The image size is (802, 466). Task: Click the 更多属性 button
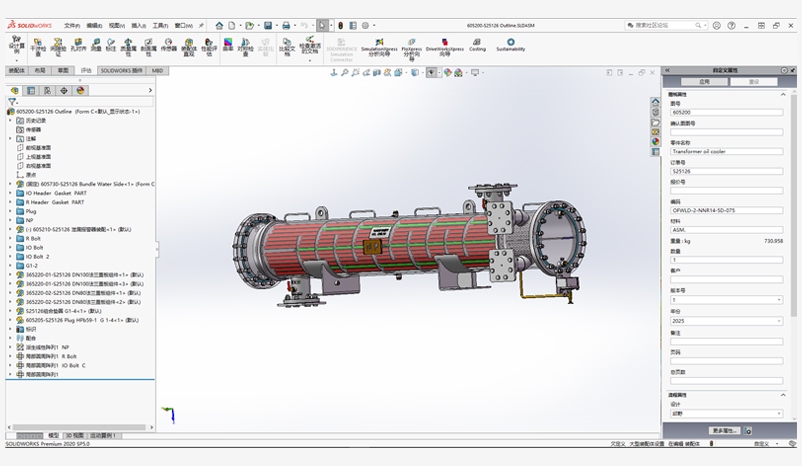[725, 431]
